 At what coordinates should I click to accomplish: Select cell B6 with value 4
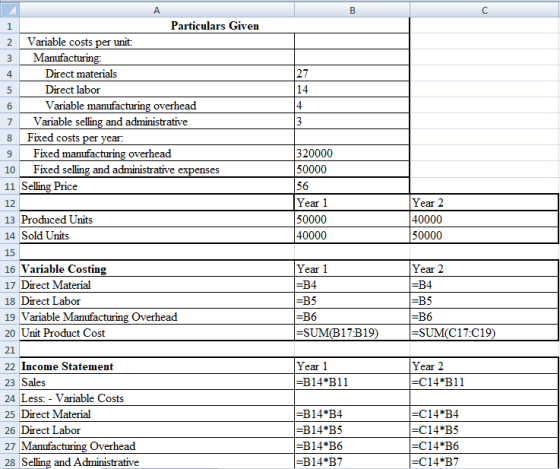click(352, 105)
